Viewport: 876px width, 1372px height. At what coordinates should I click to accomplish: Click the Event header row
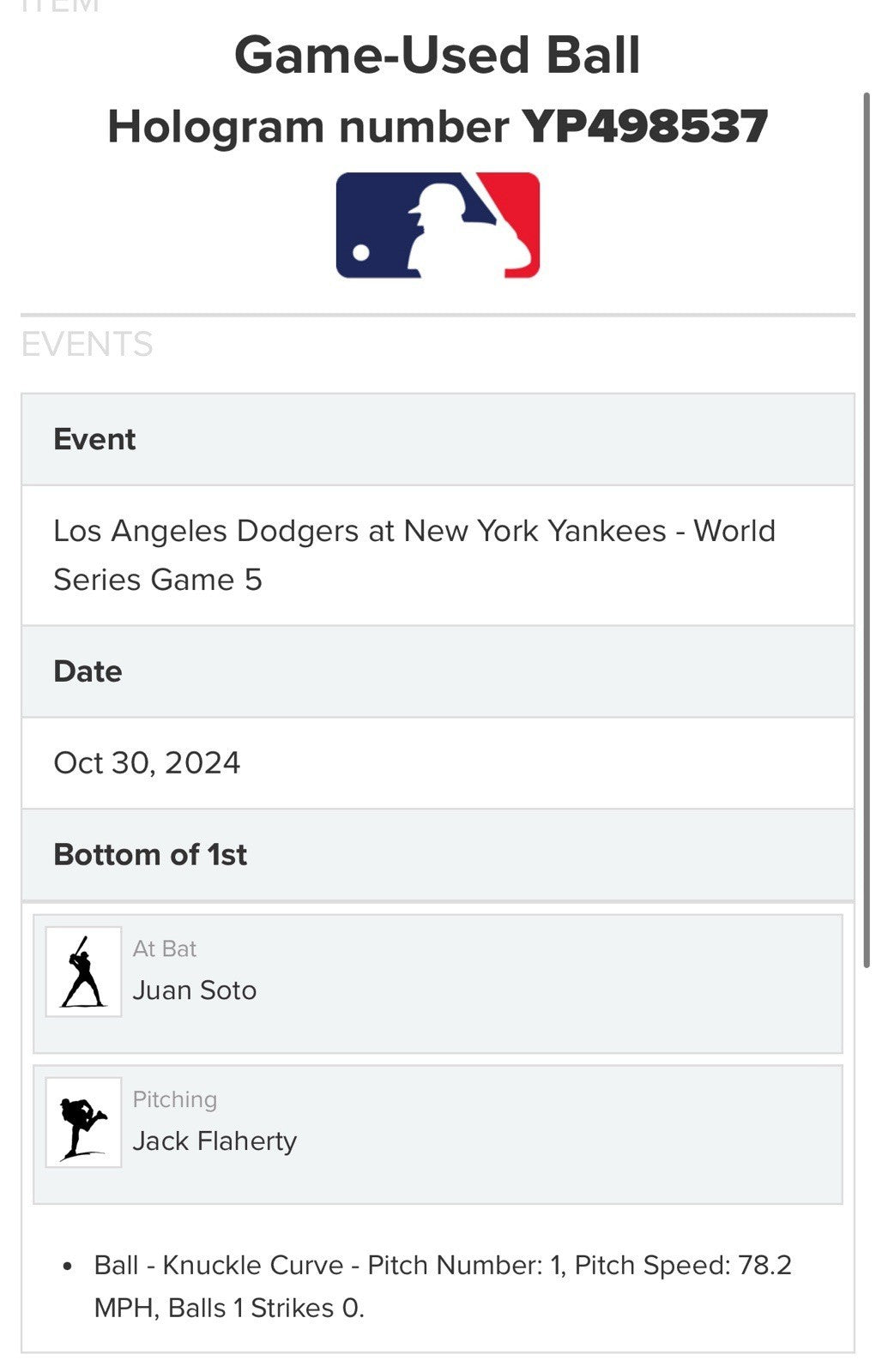(x=438, y=439)
